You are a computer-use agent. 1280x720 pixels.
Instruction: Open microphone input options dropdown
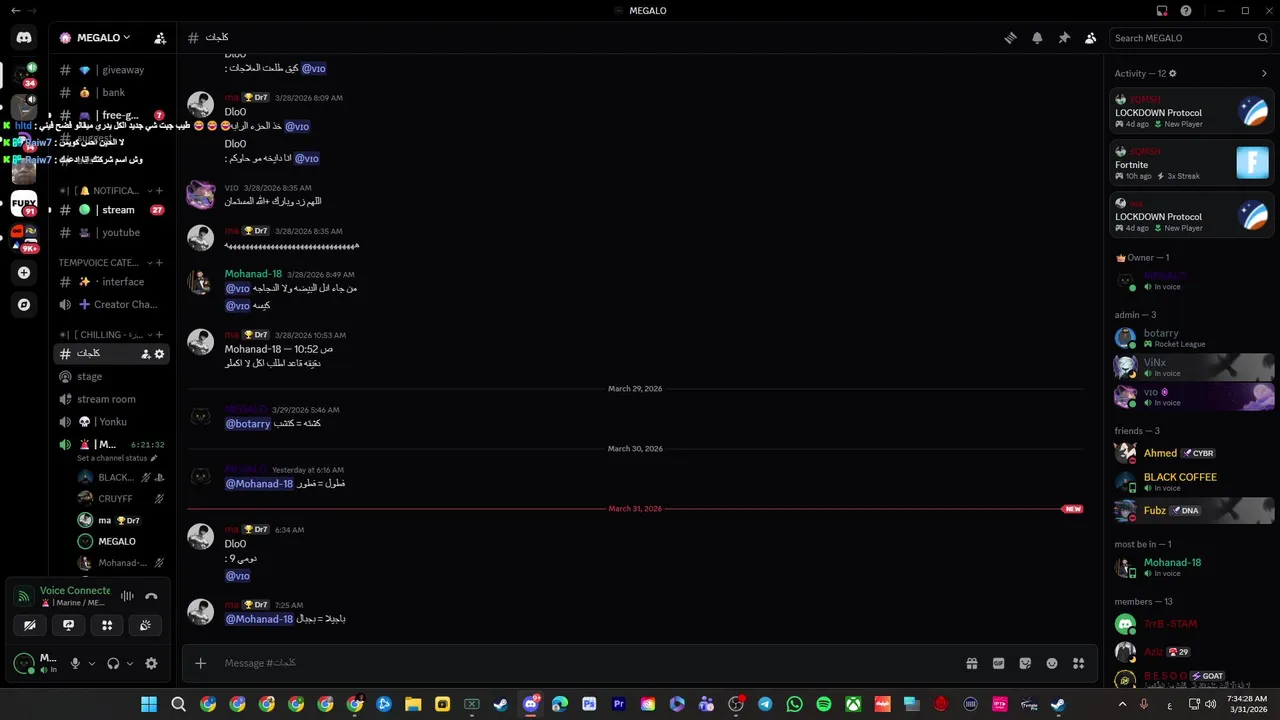92,663
